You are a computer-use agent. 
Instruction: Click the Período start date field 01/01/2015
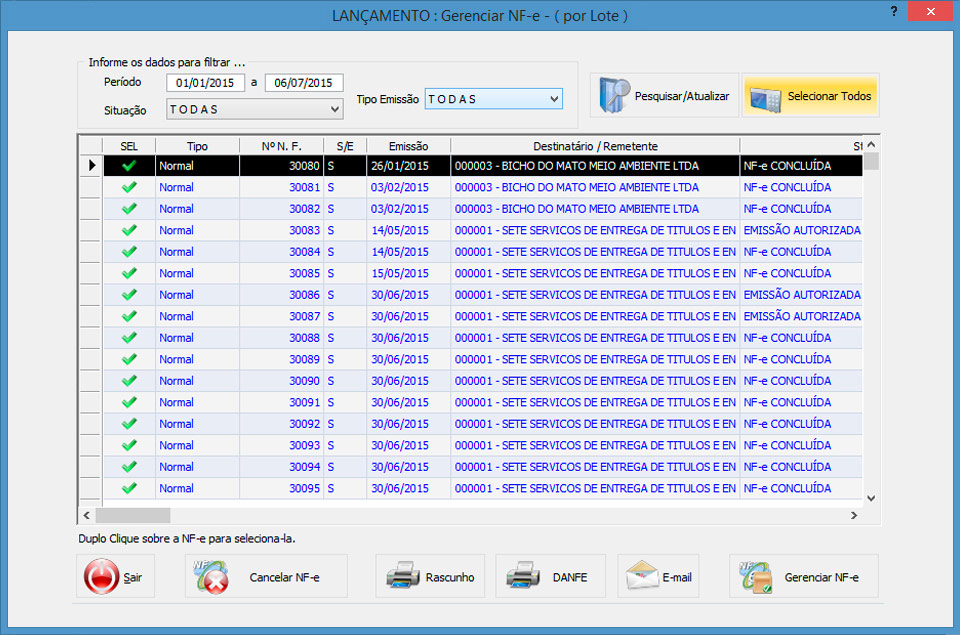(205, 83)
